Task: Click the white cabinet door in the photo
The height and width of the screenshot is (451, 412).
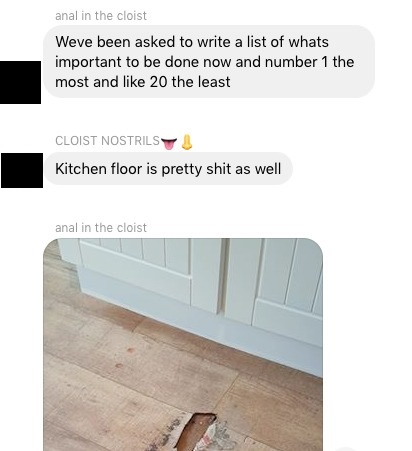Action: [x=135, y=270]
